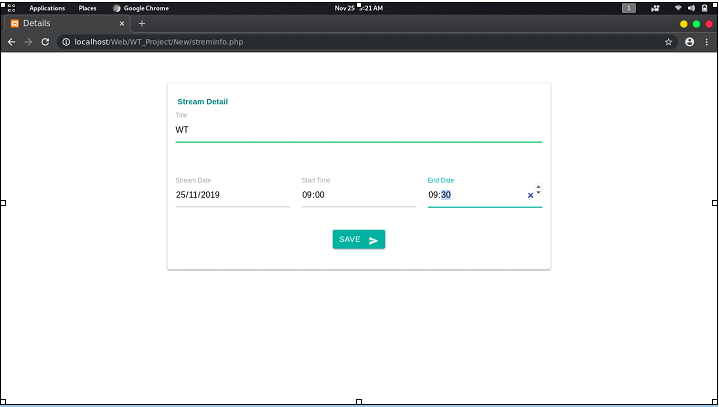Click the activities grid icon at top-left
The width and height of the screenshot is (719, 407).
pyautogui.click(x=11, y=8)
